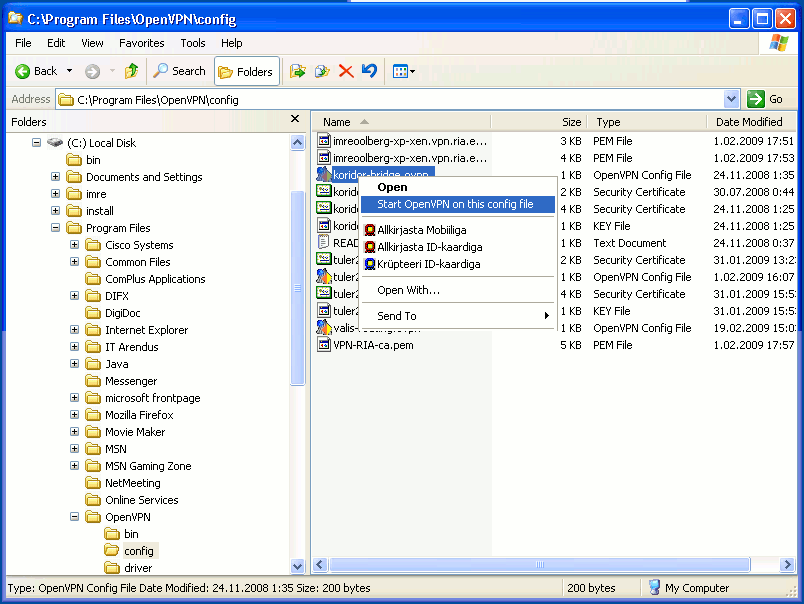804x604 pixels.
Task: Click the Move To toolbar icon
Action: pyautogui.click(x=297, y=71)
